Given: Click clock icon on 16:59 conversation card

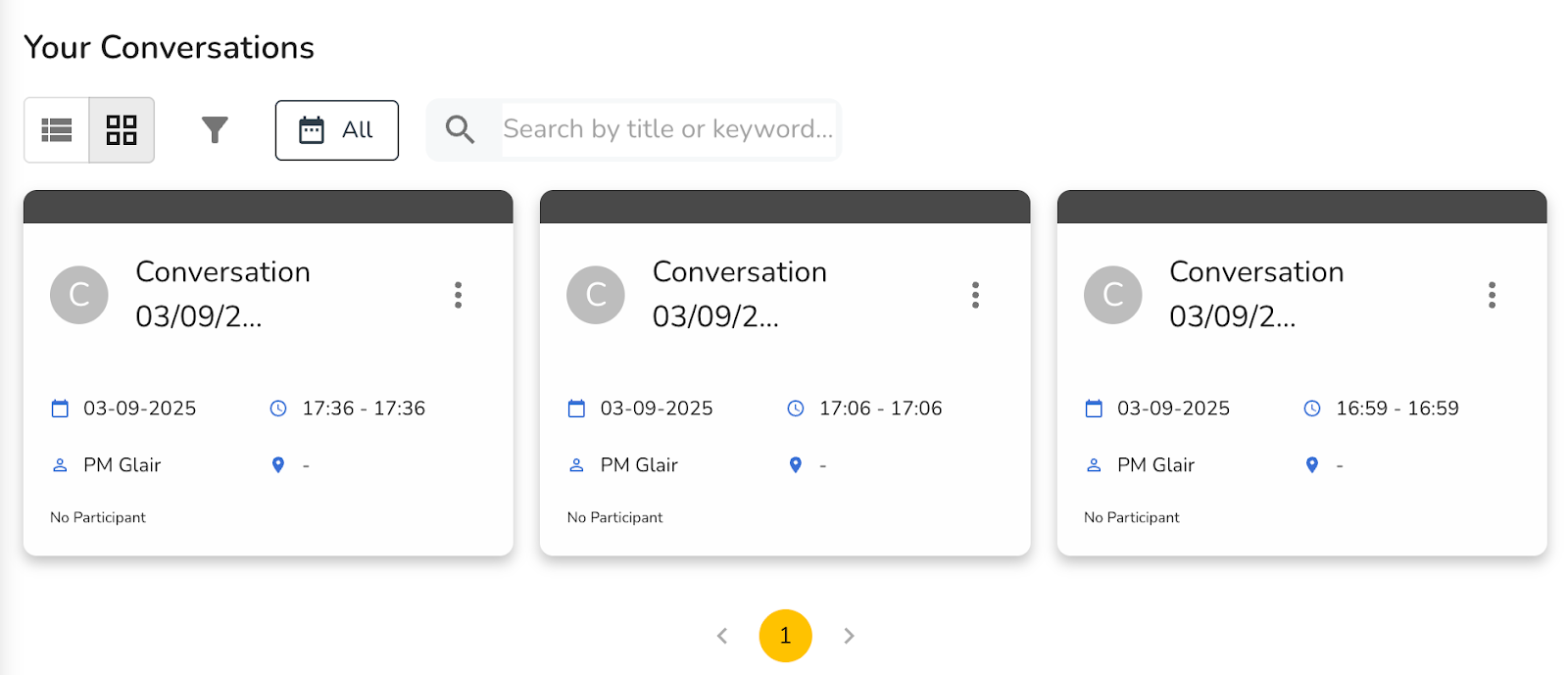Looking at the screenshot, I should 1312,409.
